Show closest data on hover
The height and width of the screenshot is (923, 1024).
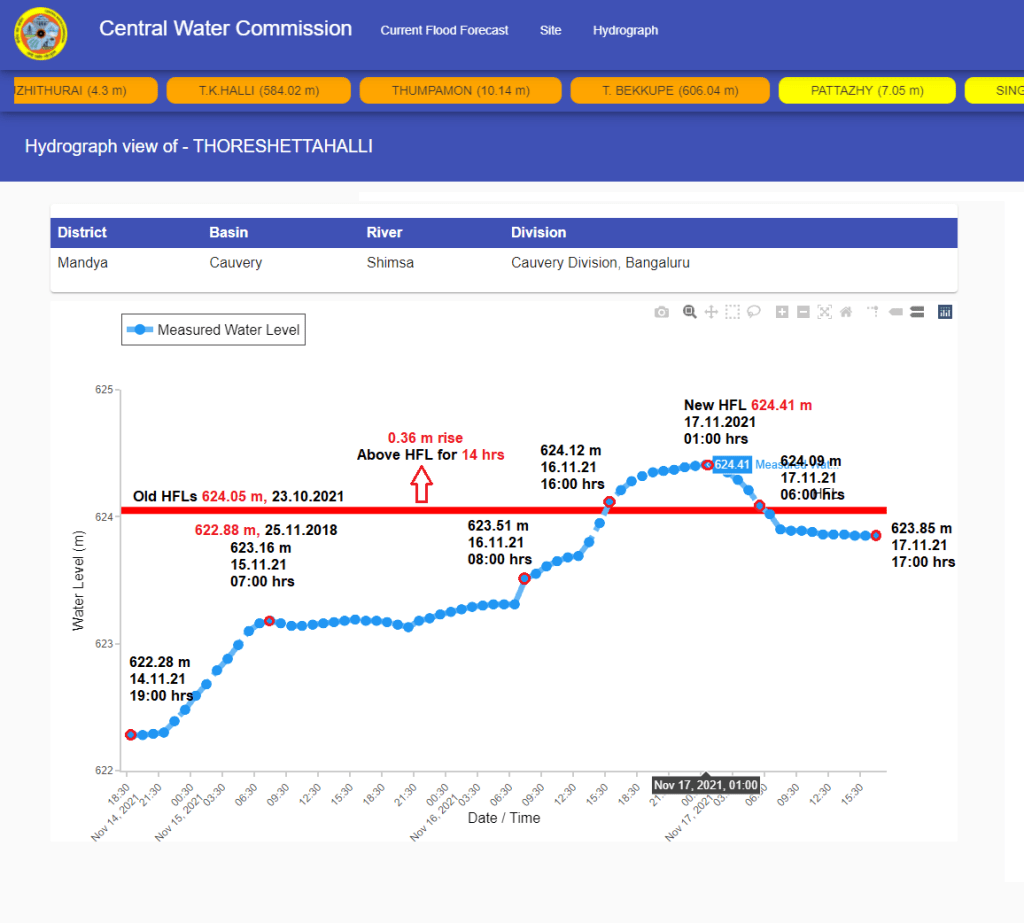895,312
